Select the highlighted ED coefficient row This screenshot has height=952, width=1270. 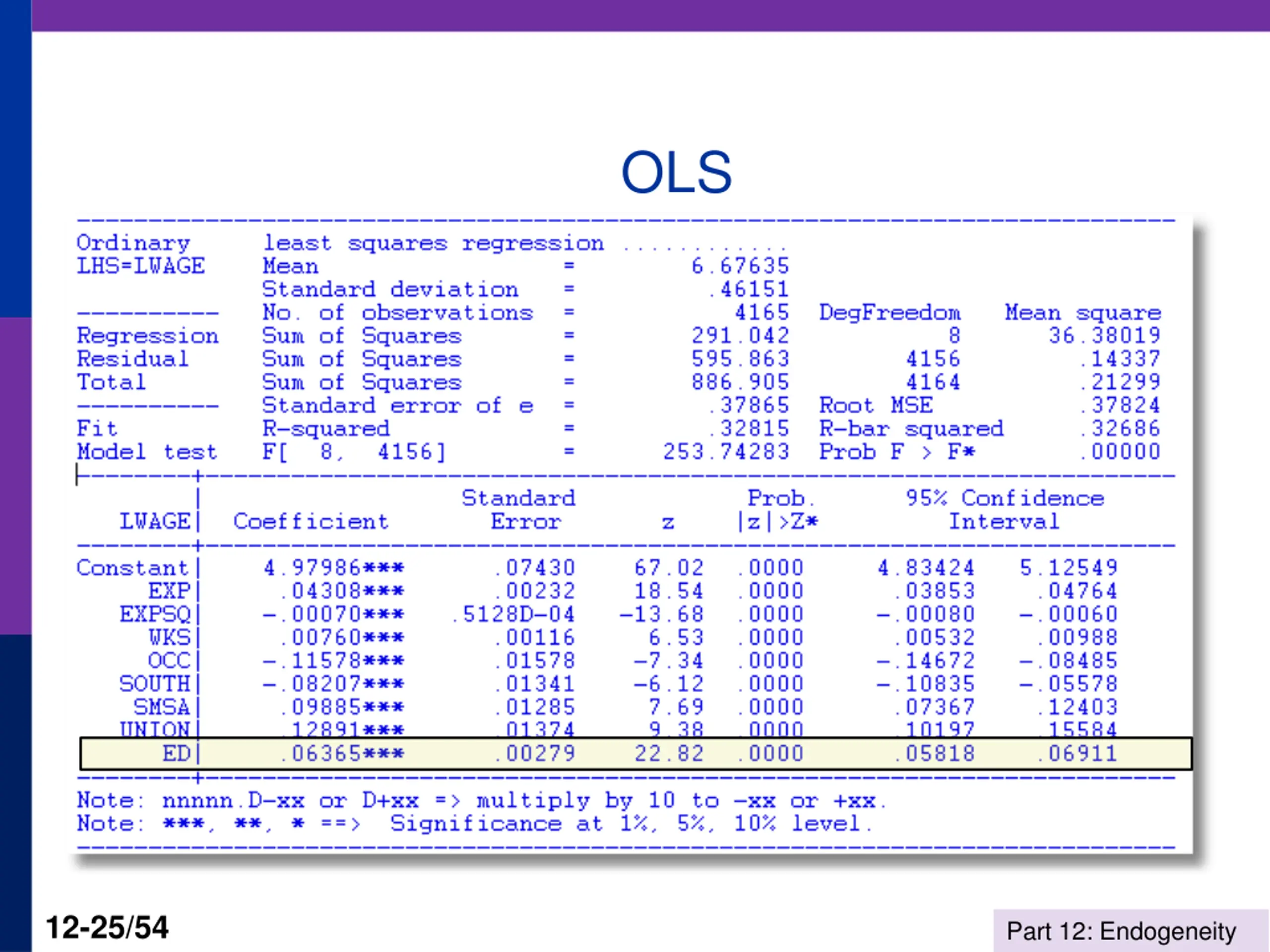(x=635, y=754)
